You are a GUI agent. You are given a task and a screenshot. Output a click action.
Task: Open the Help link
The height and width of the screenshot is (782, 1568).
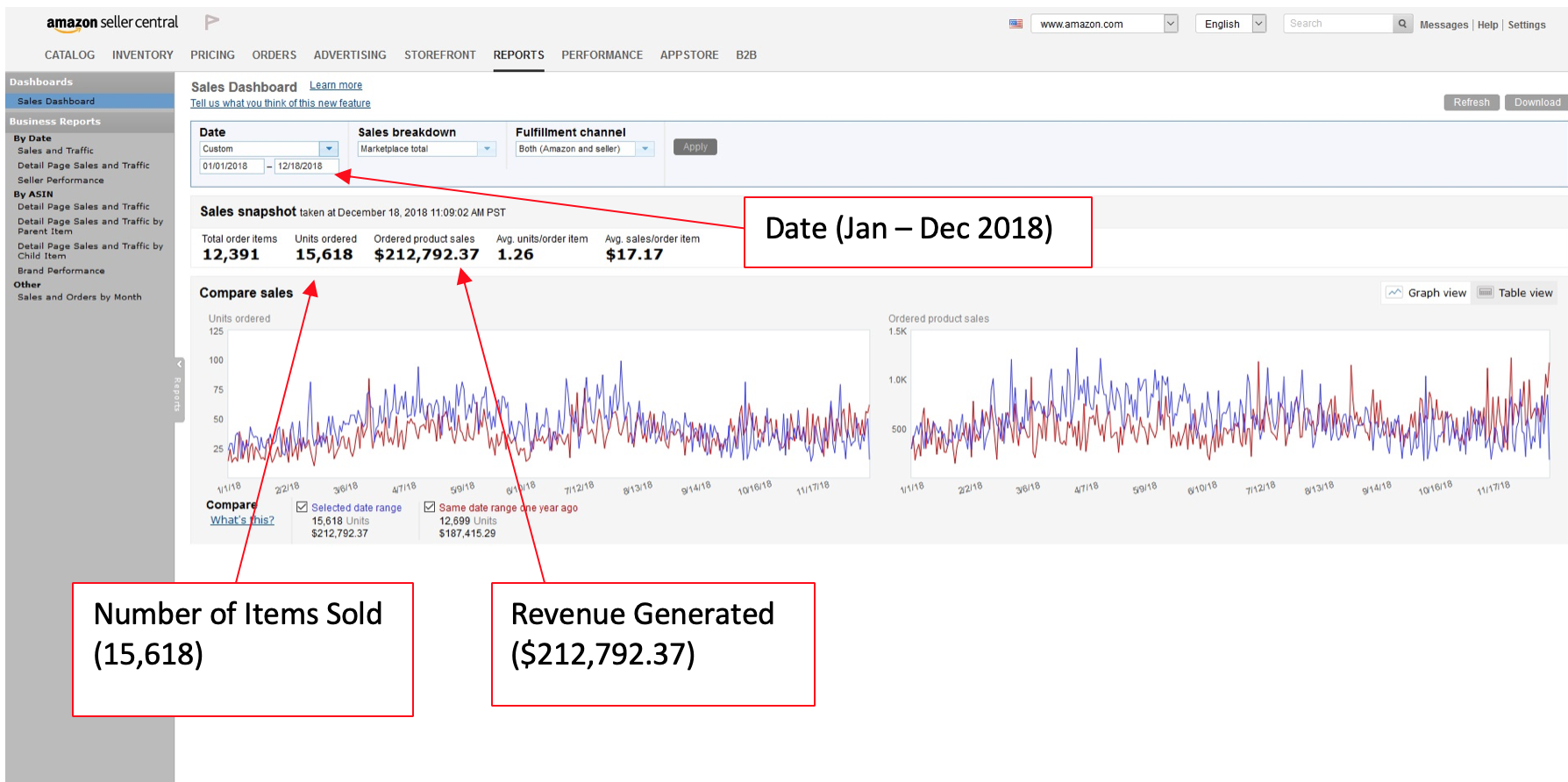[x=1487, y=25]
